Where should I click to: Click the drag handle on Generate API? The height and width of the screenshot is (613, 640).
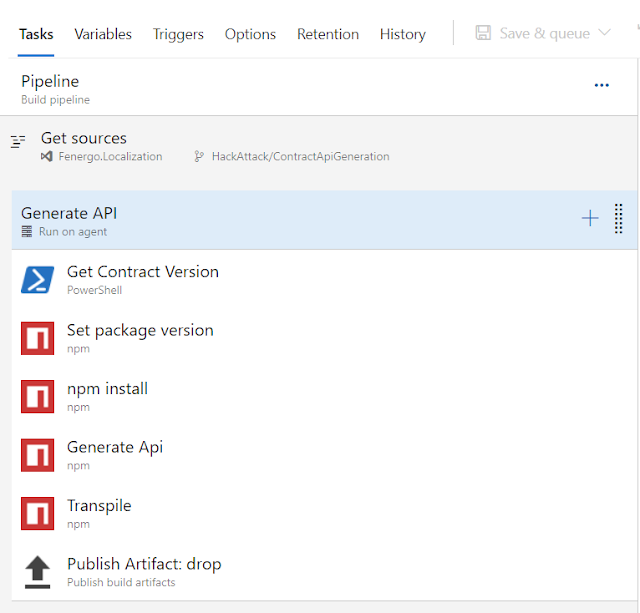[x=619, y=219]
